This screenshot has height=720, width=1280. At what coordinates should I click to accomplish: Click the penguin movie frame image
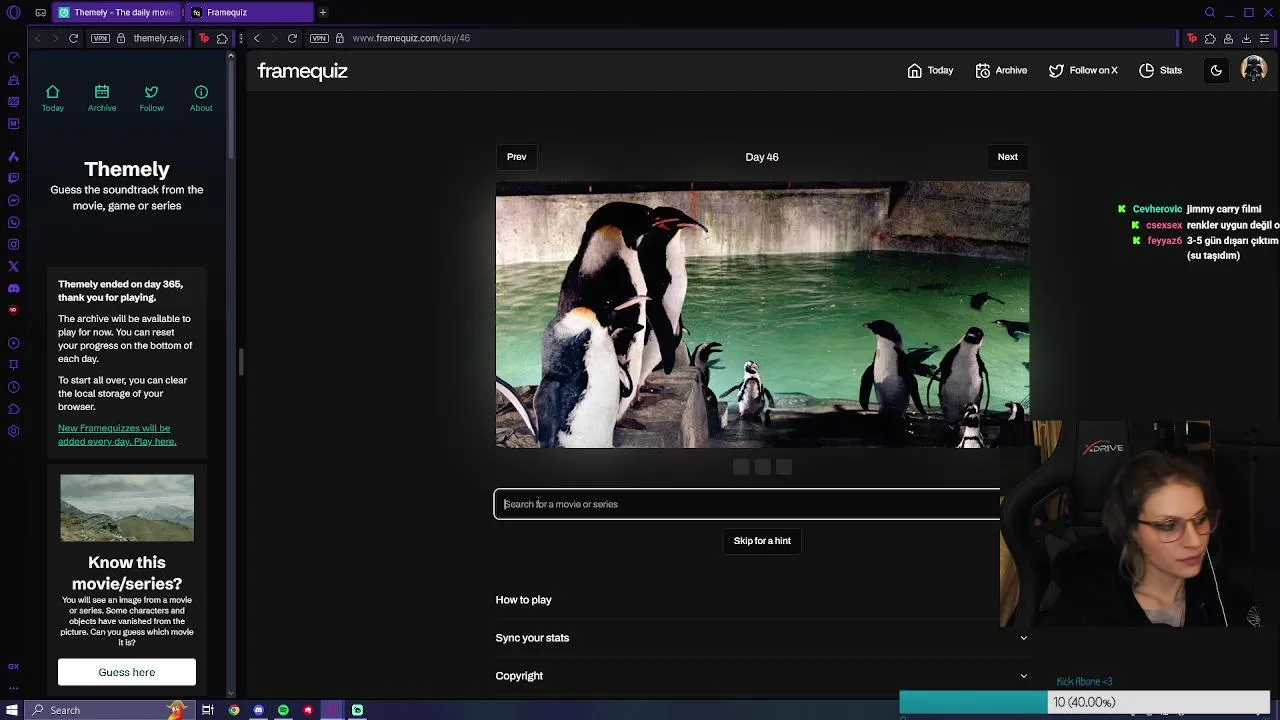(x=762, y=315)
